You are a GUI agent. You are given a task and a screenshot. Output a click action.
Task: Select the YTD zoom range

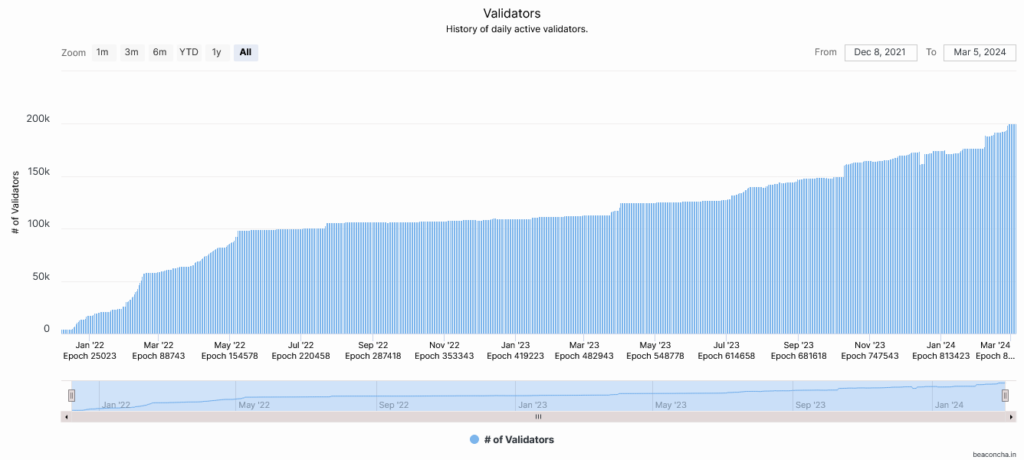189,52
